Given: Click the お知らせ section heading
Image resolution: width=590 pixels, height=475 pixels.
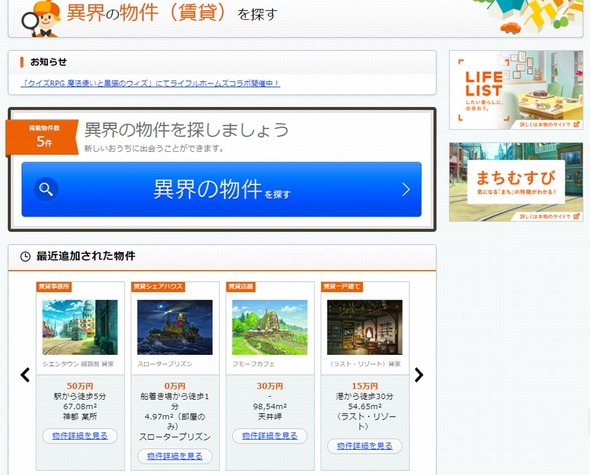Looking at the screenshot, I should pos(48,62).
